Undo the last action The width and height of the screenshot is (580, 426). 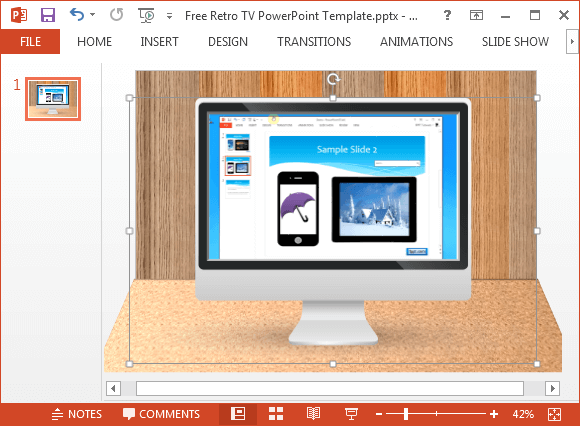pos(77,15)
